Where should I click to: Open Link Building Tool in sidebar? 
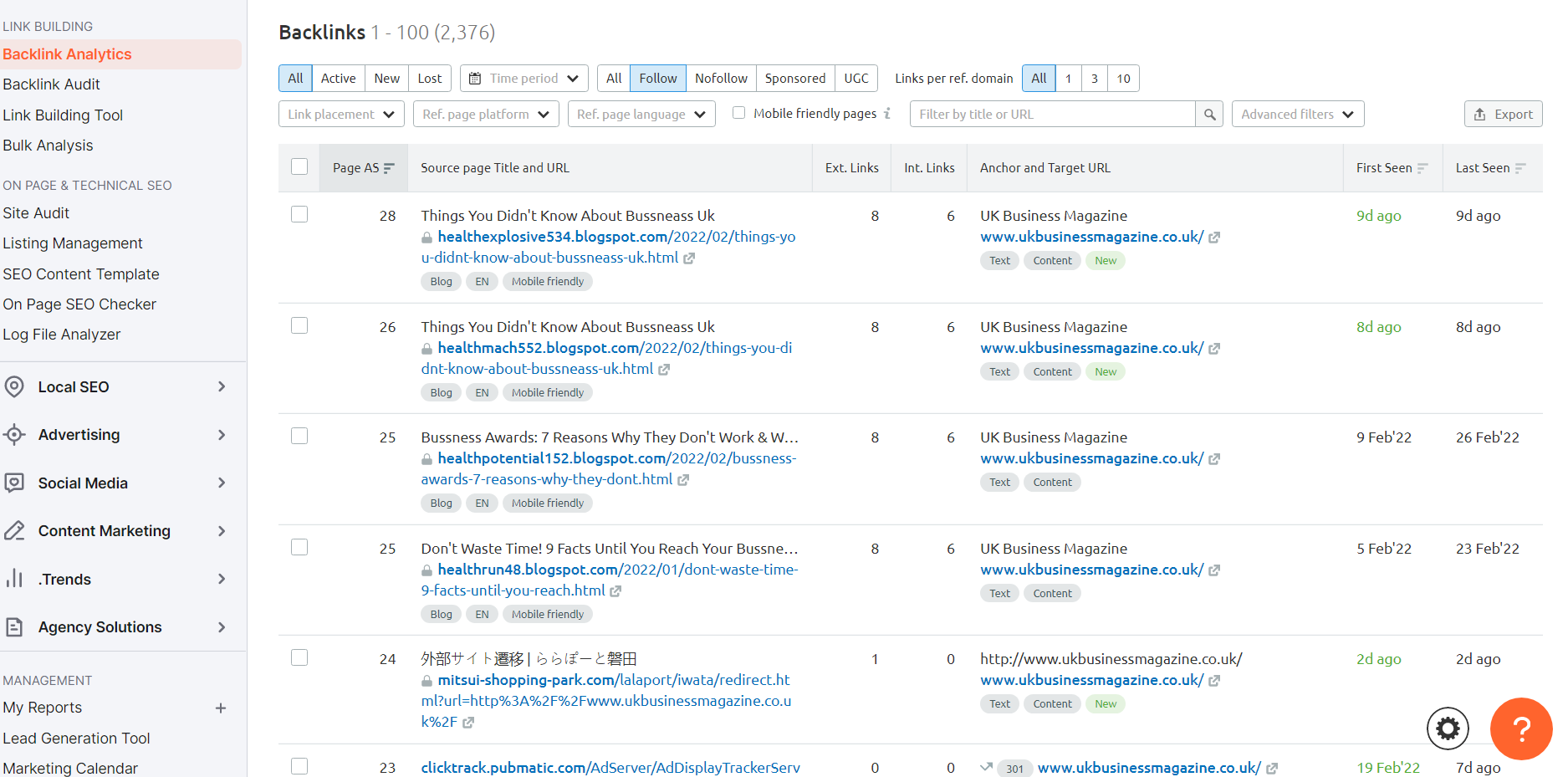63,115
